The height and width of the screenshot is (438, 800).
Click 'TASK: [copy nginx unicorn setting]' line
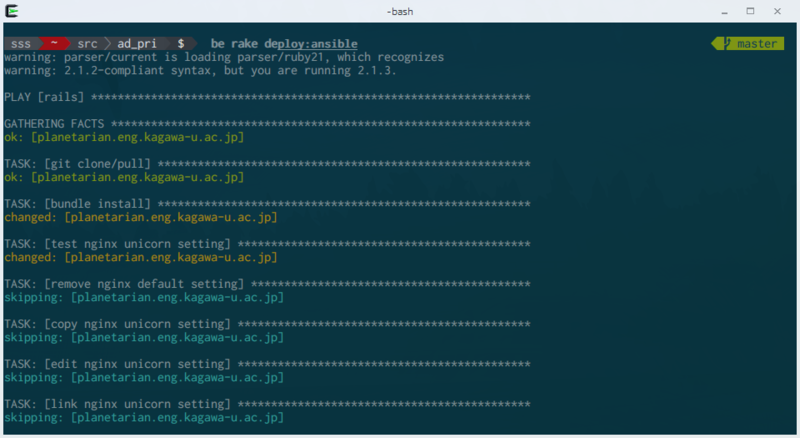click(267, 324)
